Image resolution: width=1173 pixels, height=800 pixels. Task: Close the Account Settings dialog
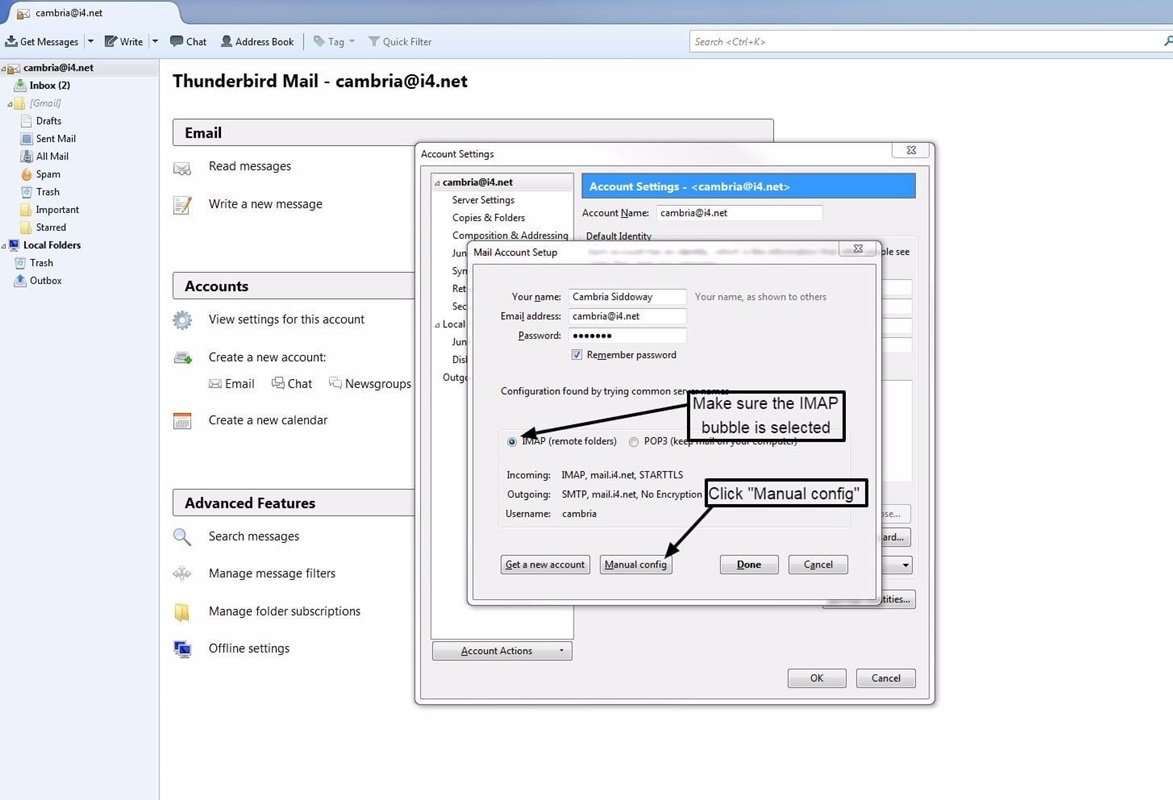point(911,150)
